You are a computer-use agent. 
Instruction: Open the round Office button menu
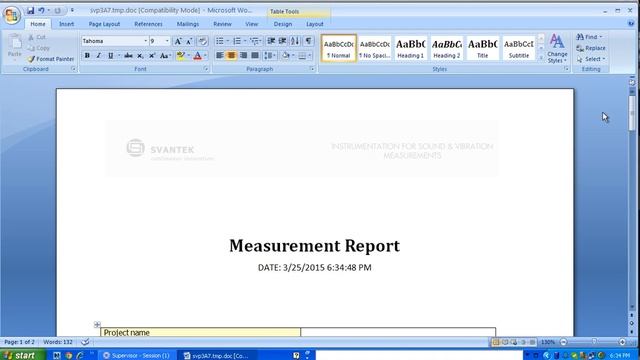pyautogui.click(x=12, y=15)
